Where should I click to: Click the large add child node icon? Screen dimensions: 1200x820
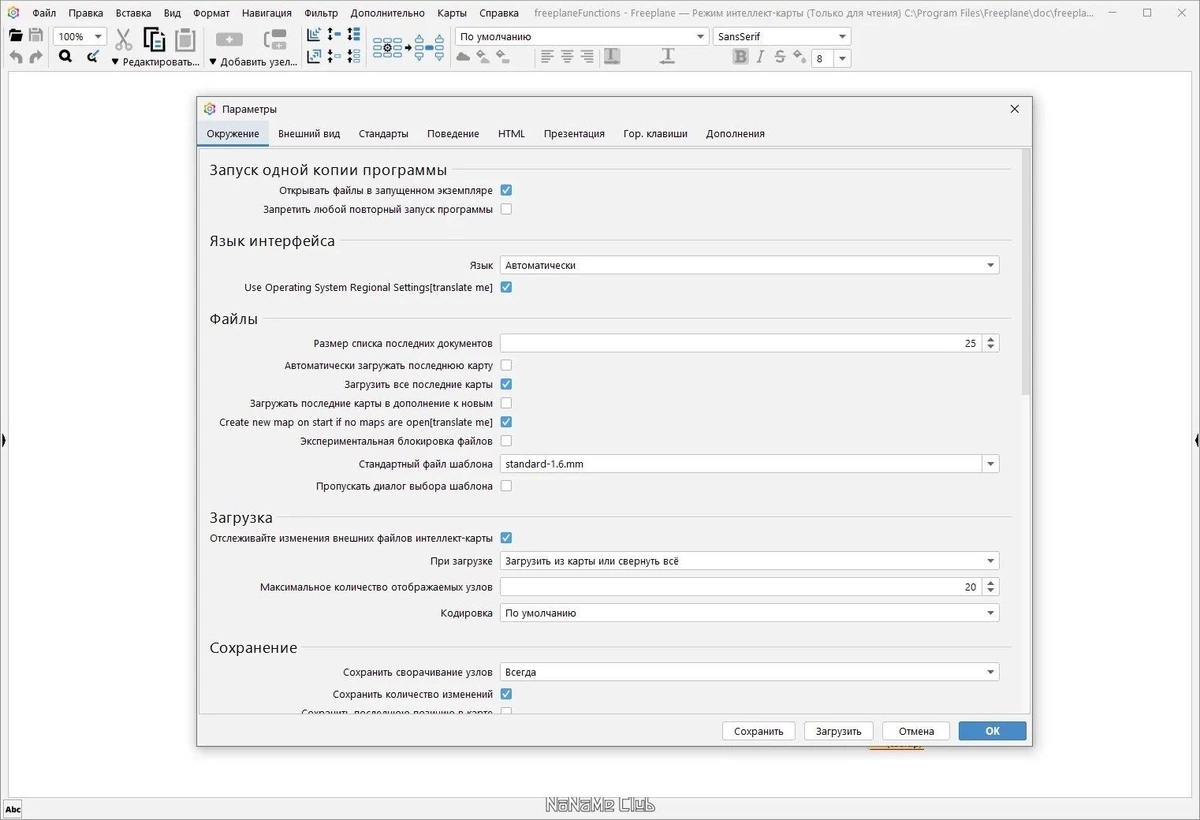coord(229,40)
